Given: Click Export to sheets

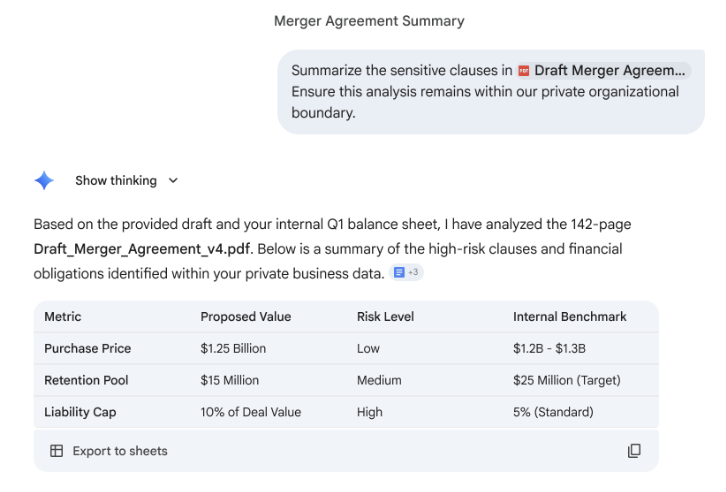Looking at the screenshot, I should click(x=120, y=451).
